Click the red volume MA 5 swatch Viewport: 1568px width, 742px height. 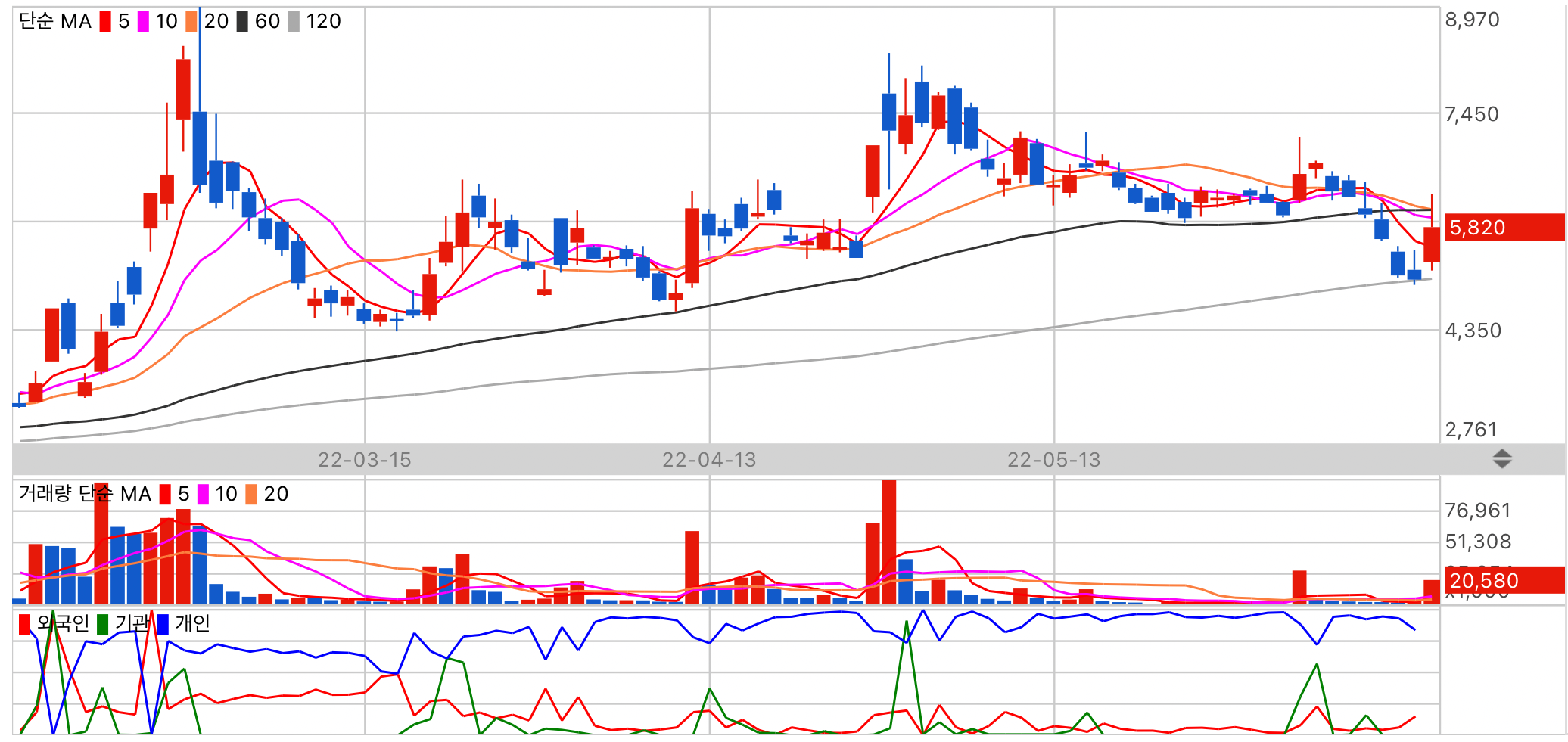pyautogui.click(x=165, y=494)
